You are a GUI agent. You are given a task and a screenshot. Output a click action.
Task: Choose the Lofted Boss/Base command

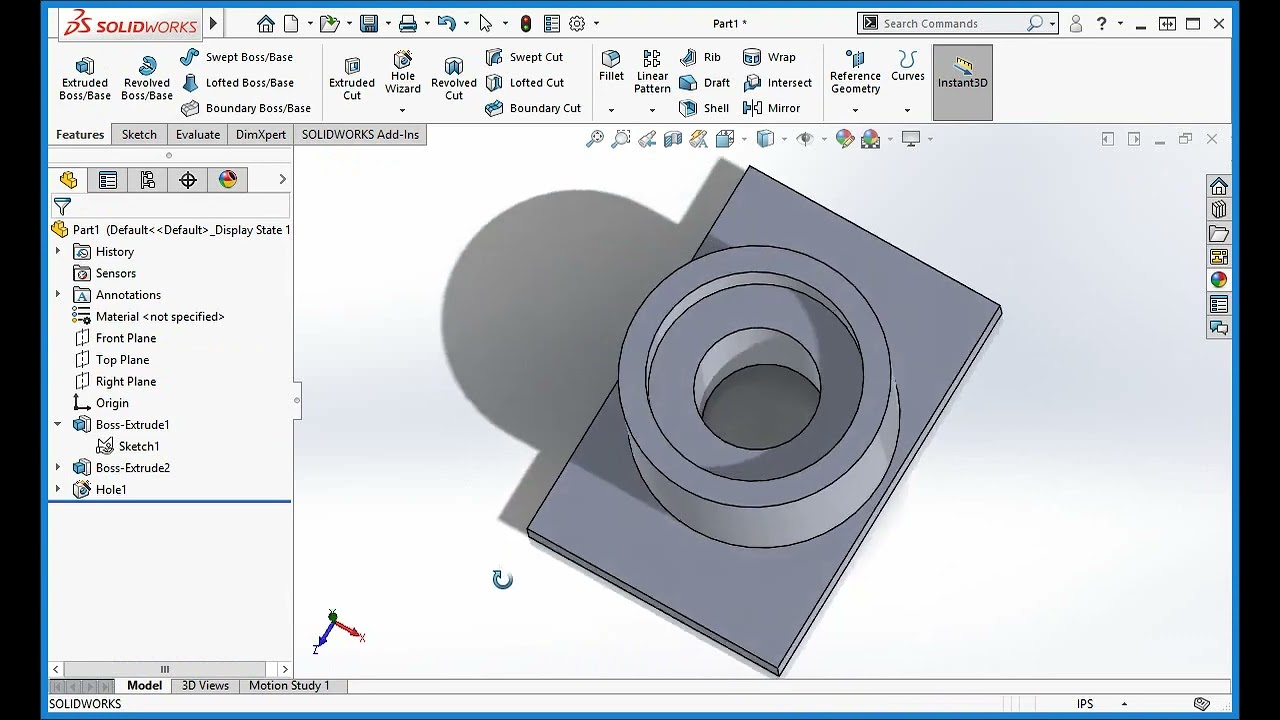(238, 83)
